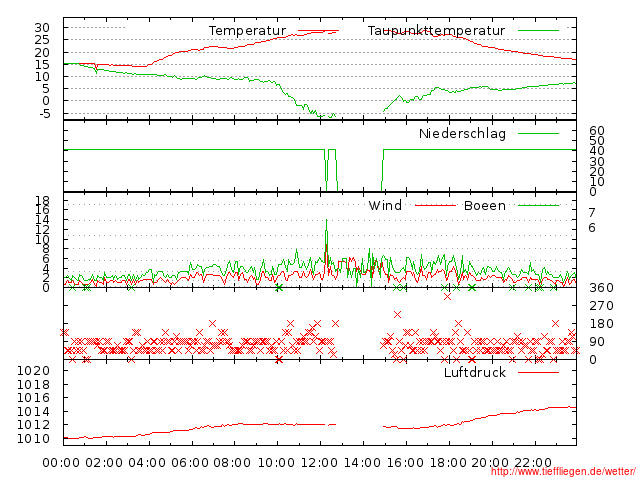This screenshot has height=480, width=640.
Task: Click the Temperatur legend label
Action: click(247, 31)
